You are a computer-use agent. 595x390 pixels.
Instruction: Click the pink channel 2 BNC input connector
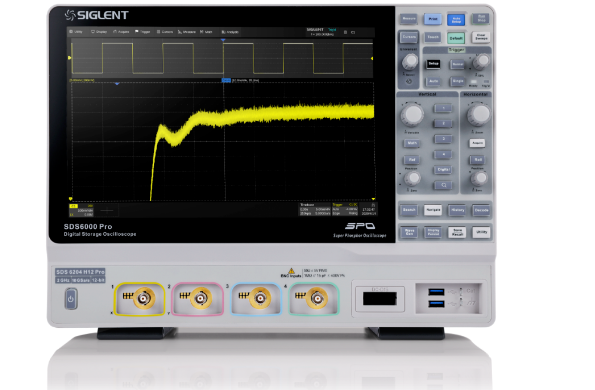point(201,299)
